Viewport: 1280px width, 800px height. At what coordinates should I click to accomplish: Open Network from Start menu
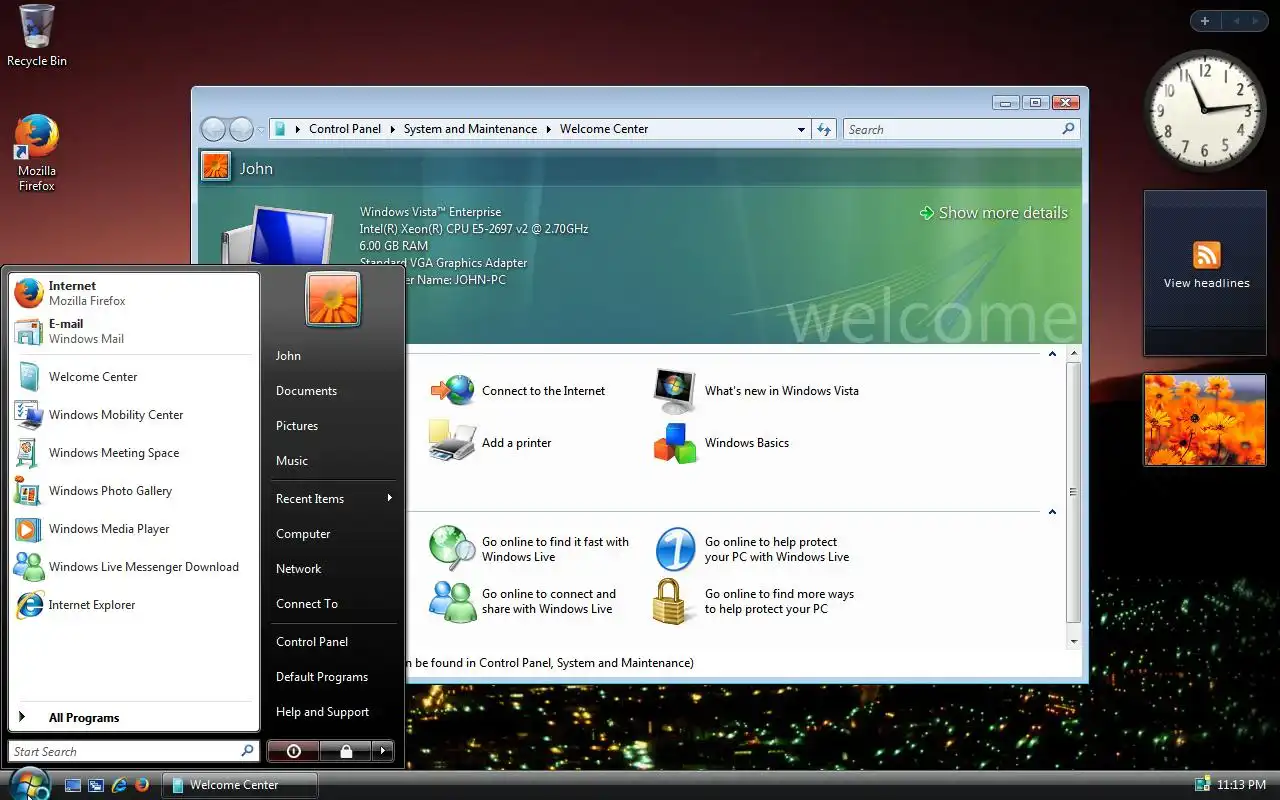pyautogui.click(x=332, y=569)
